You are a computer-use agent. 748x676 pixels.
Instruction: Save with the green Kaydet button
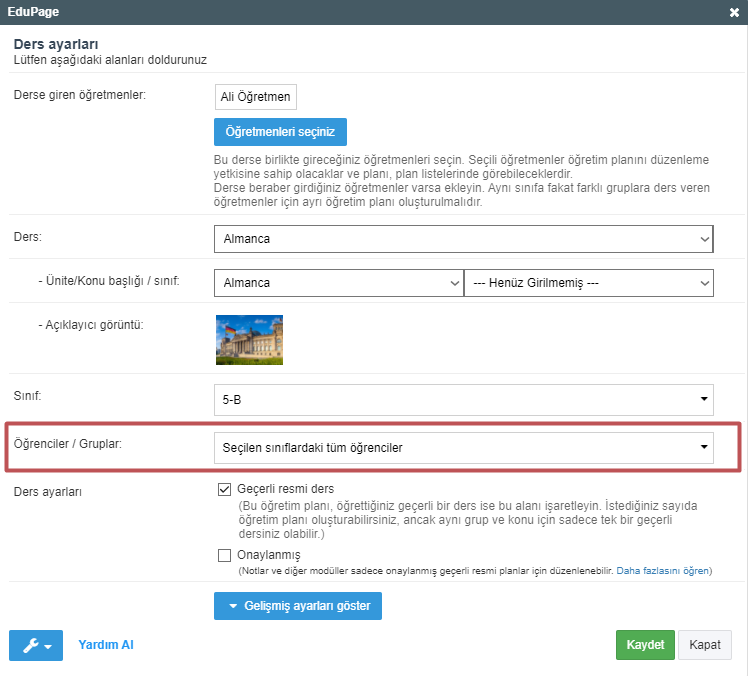coord(645,645)
